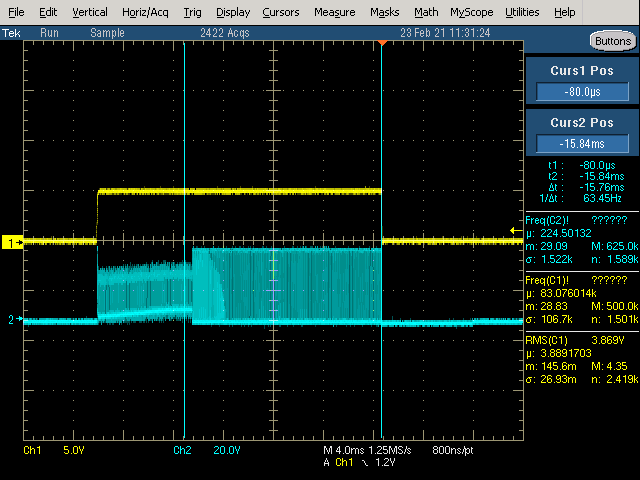Click the 800ns/pt resolution readout
This screenshot has height=480, width=640.
point(453,450)
